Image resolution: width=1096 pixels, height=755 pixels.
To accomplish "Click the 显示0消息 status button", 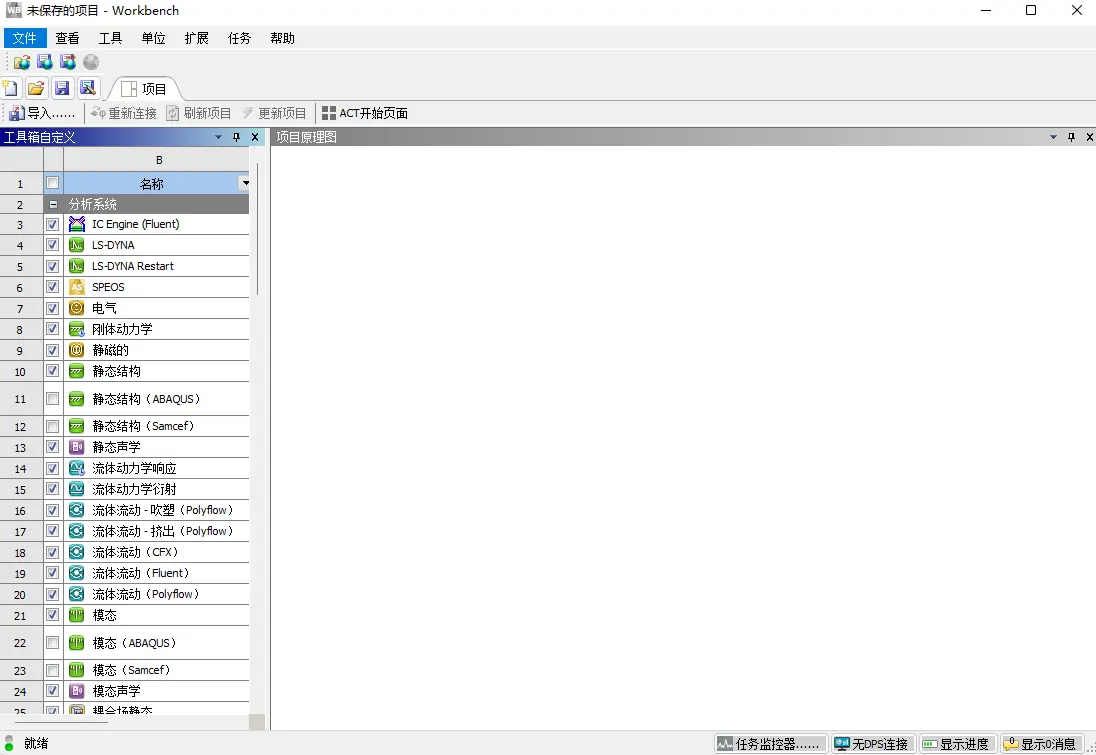I will pos(1041,744).
